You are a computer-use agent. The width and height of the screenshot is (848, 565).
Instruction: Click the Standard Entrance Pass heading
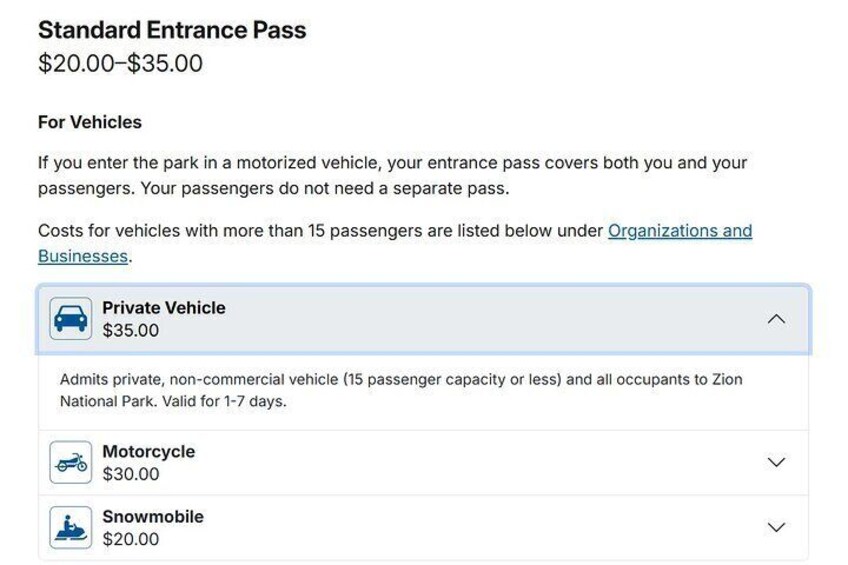click(x=172, y=30)
